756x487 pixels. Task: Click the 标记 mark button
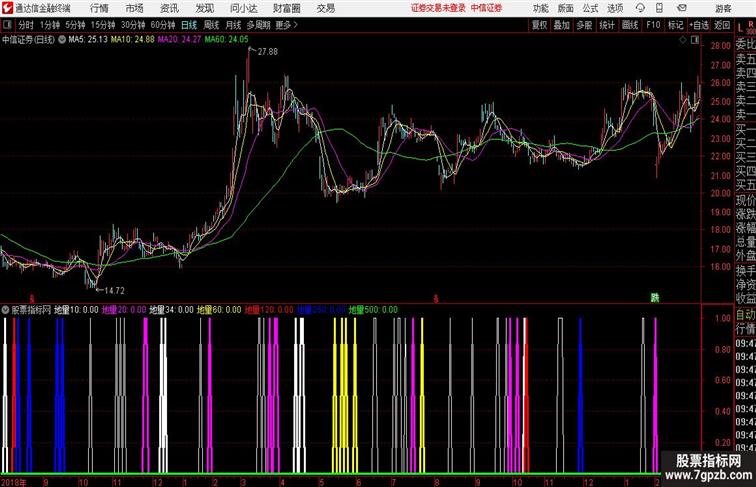tap(675, 25)
